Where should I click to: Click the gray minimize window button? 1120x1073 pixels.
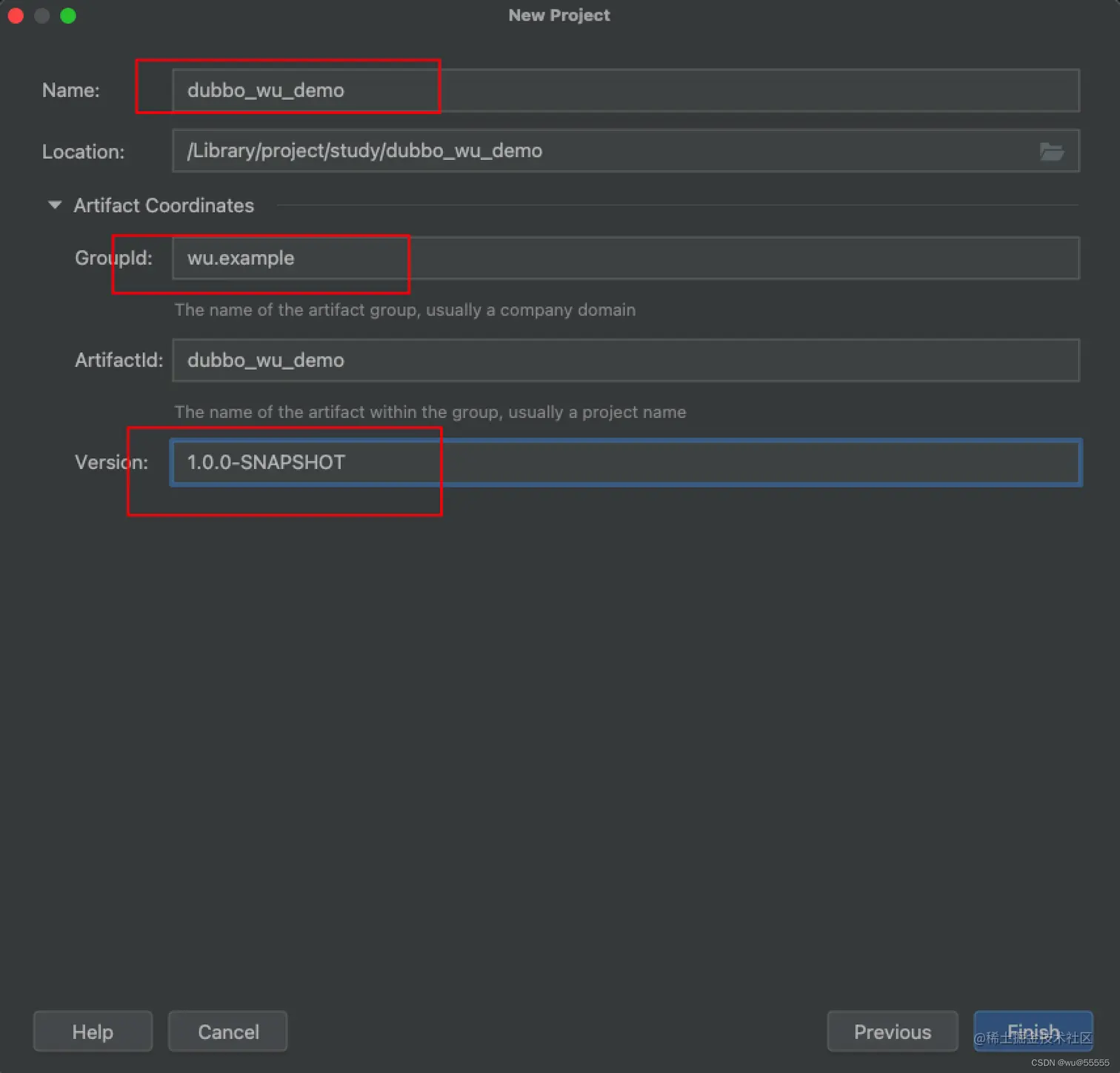[x=42, y=16]
